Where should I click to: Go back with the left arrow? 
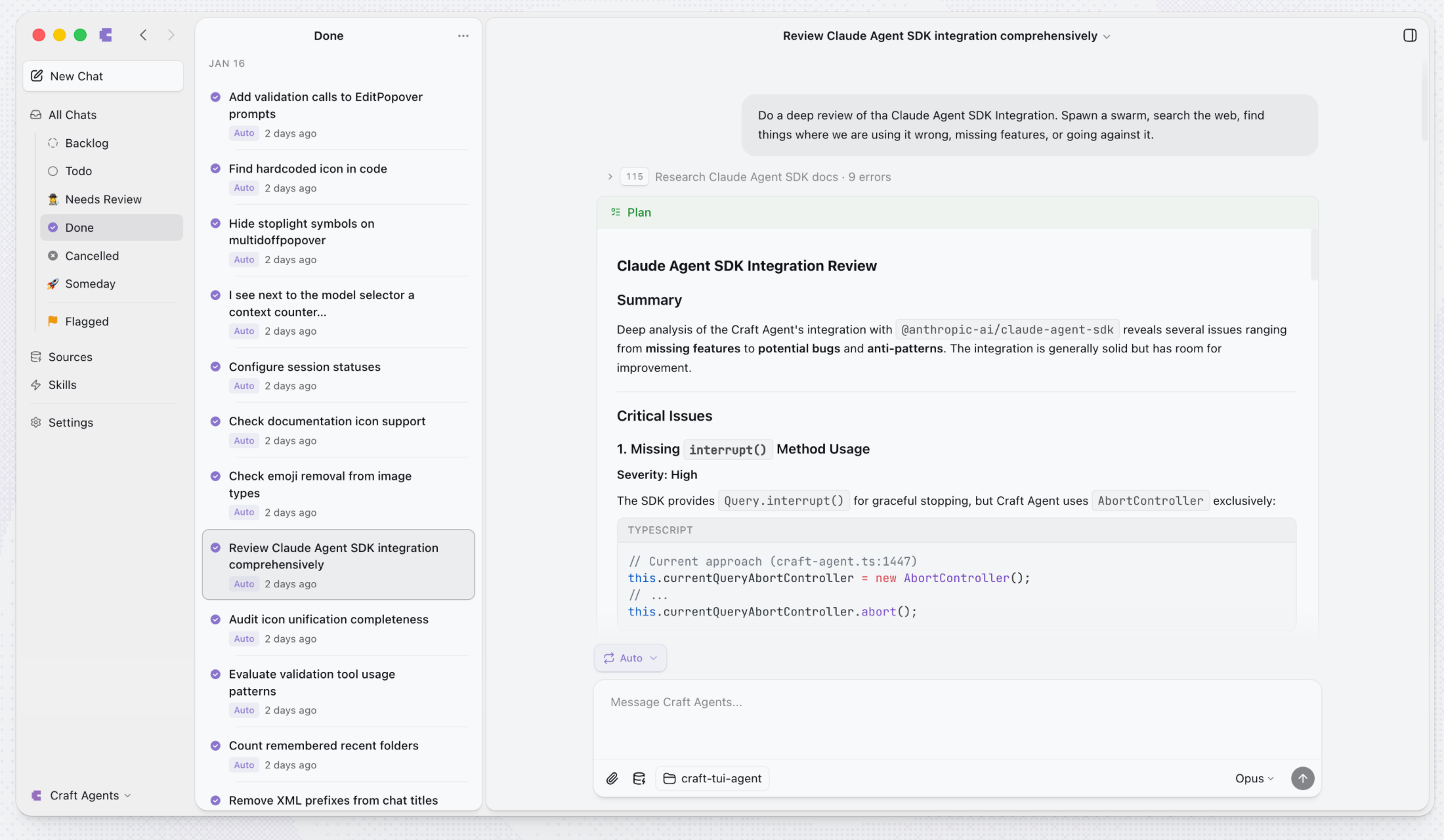point(143,35)
